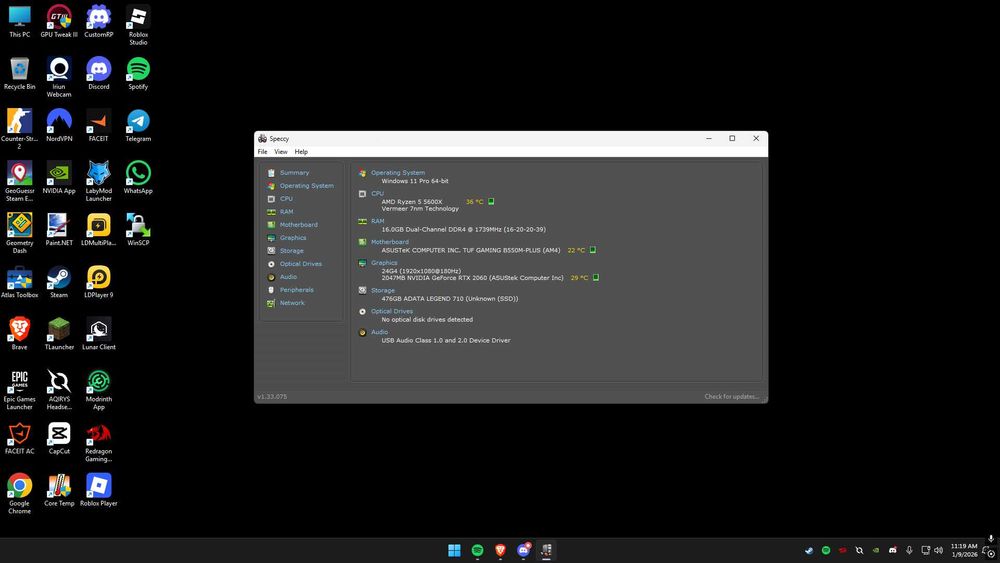Select the Roblox Studio desktop icon

[x=138, y=26]
